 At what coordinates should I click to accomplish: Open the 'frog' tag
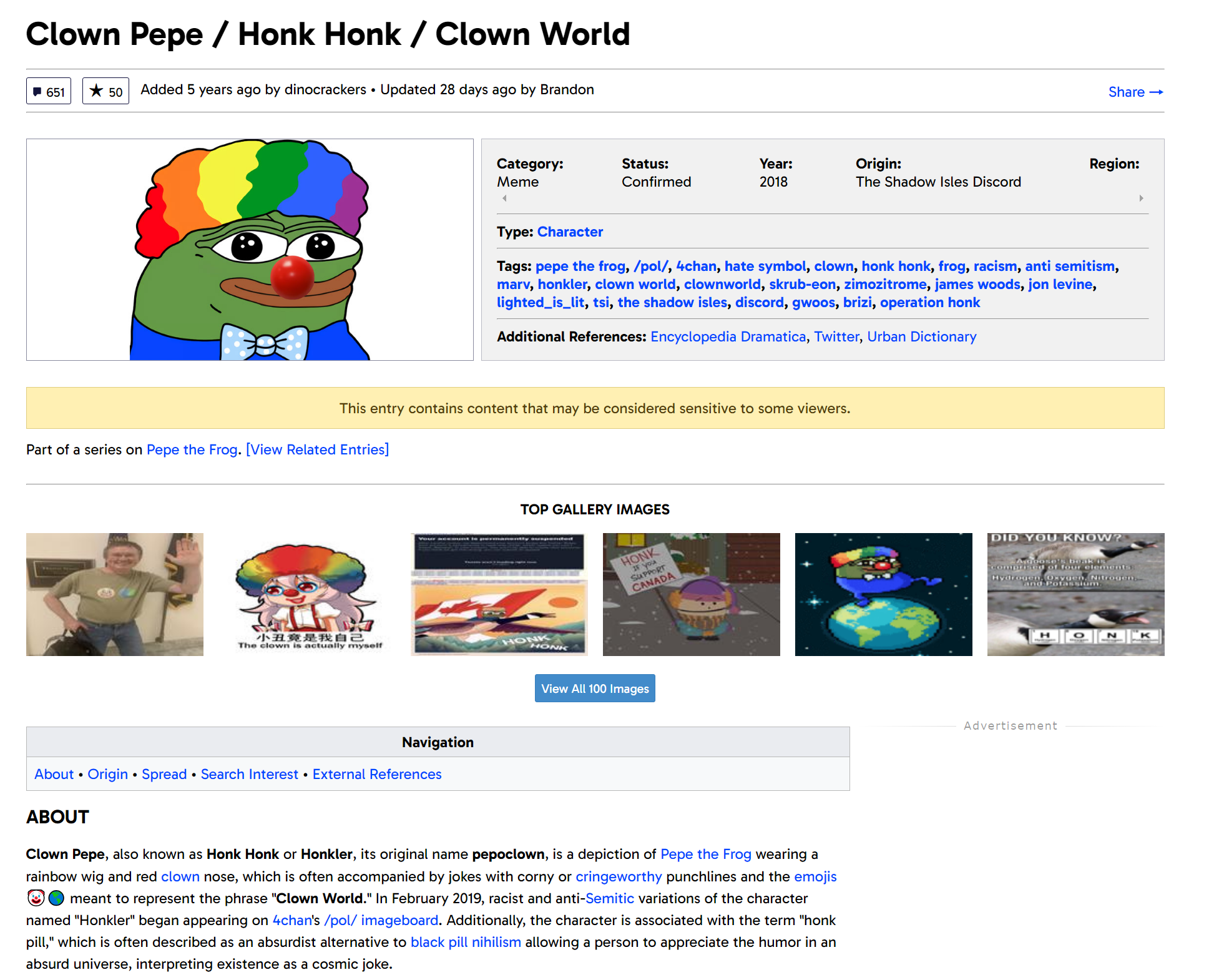[952, 266]
